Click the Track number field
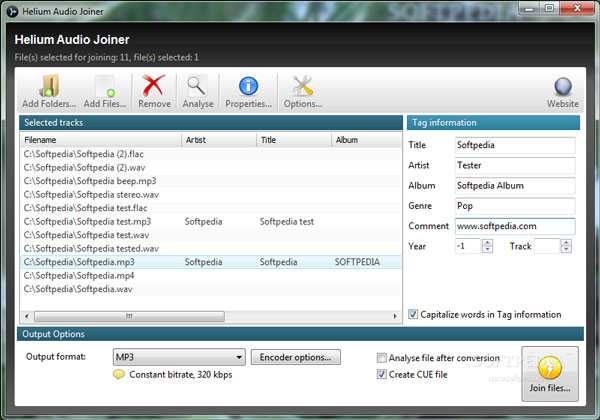The image size is (600, 420). [548, 246]
